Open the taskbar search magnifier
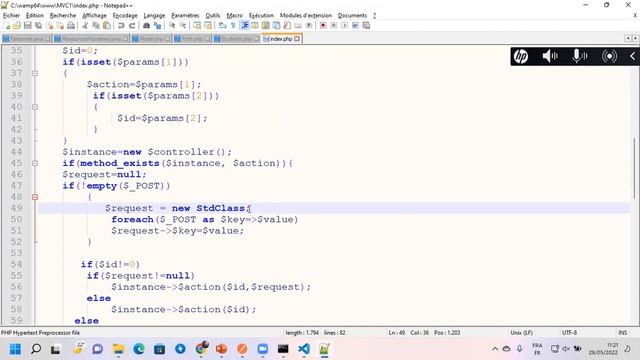The image size is (640, 360). pos(36,349)
